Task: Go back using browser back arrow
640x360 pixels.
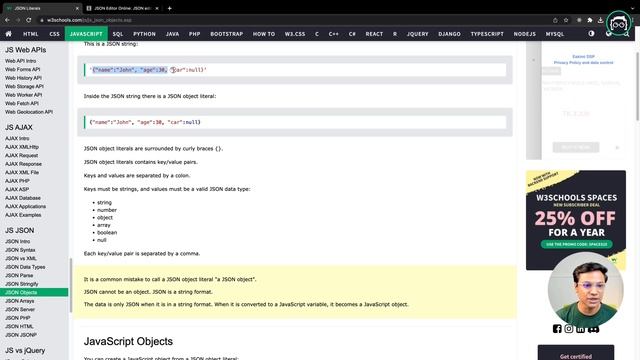Action: point(7,20)
